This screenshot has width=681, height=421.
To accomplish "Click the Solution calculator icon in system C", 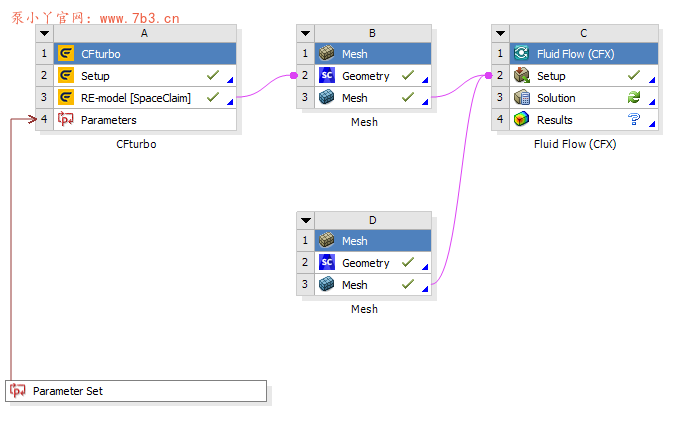I will [x=521, y=97].
